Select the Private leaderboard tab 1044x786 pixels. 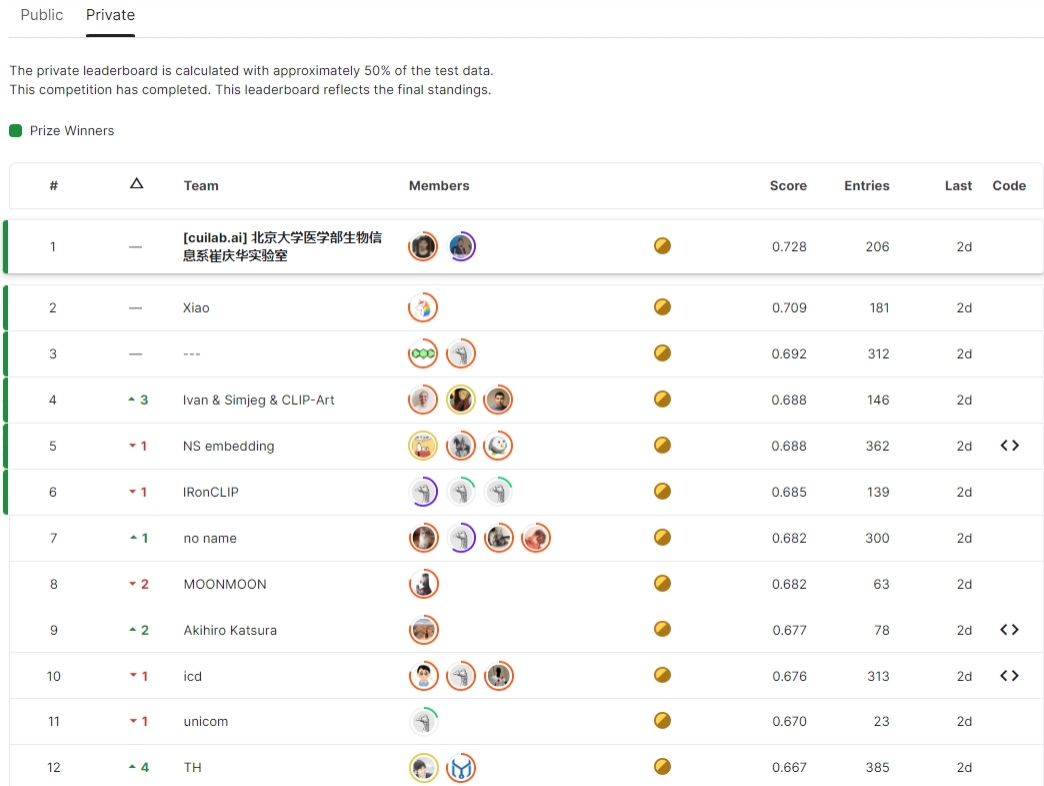coord(110,15)
